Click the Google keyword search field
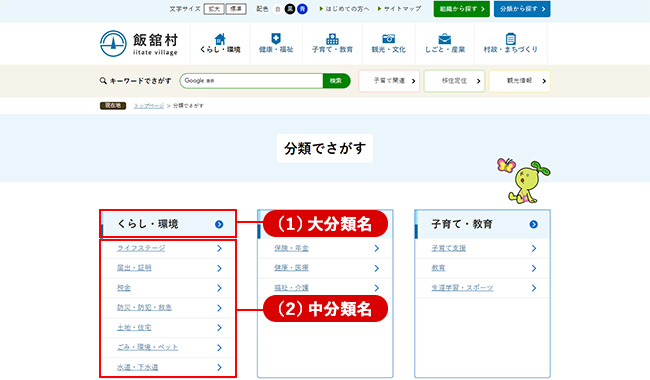 [252, 81]
